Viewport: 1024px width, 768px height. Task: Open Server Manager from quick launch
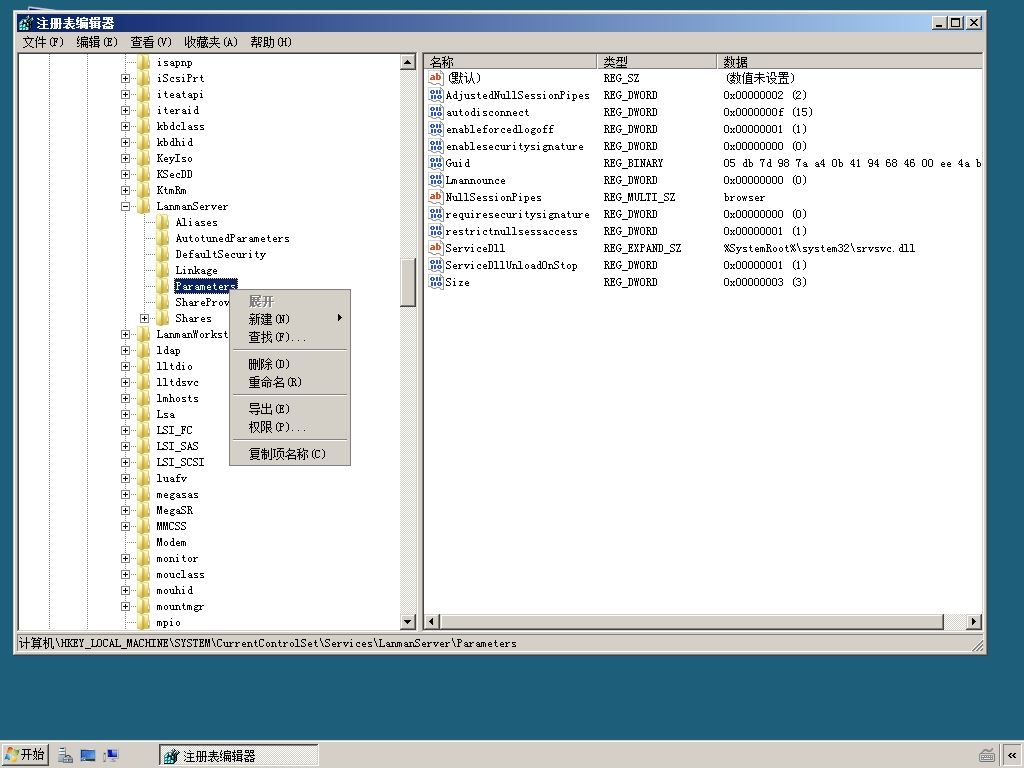pyautogui.click(x=65, y=756)
